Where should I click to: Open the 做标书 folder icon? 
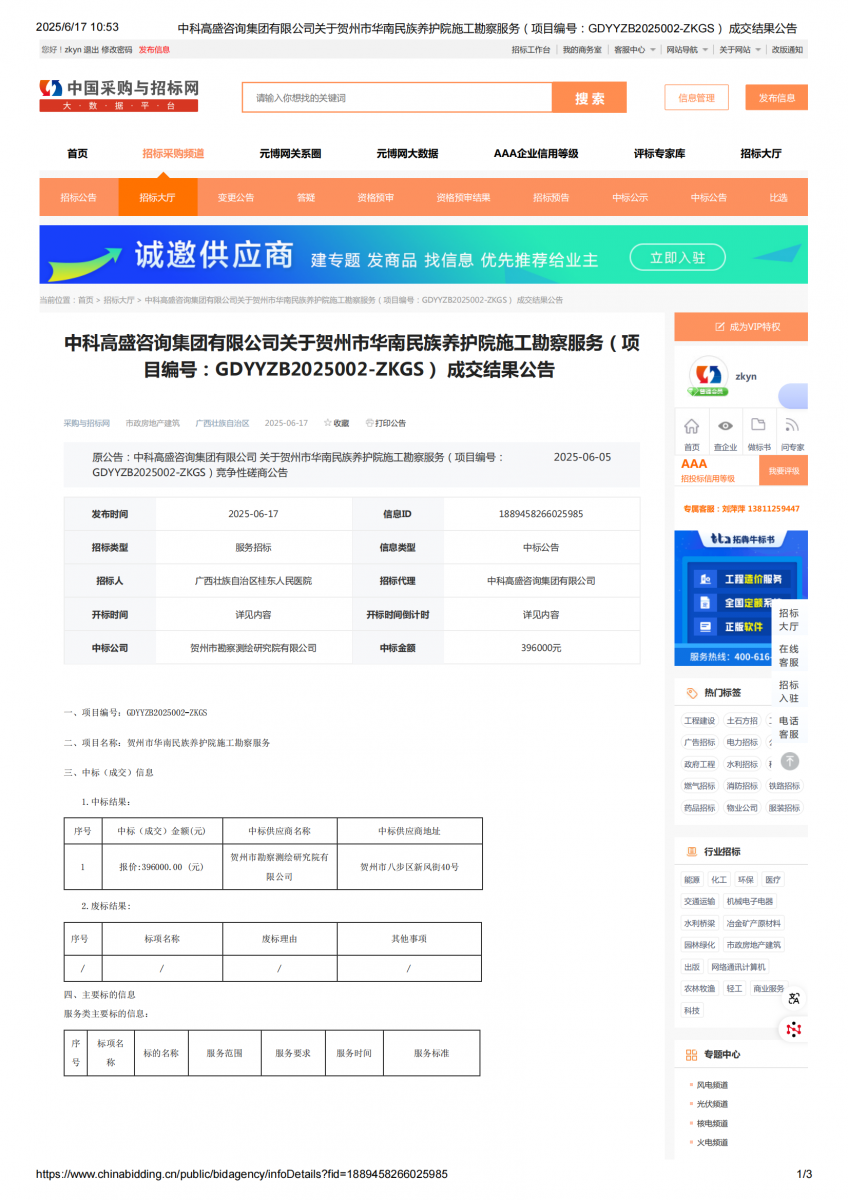[x=759, y=424]
